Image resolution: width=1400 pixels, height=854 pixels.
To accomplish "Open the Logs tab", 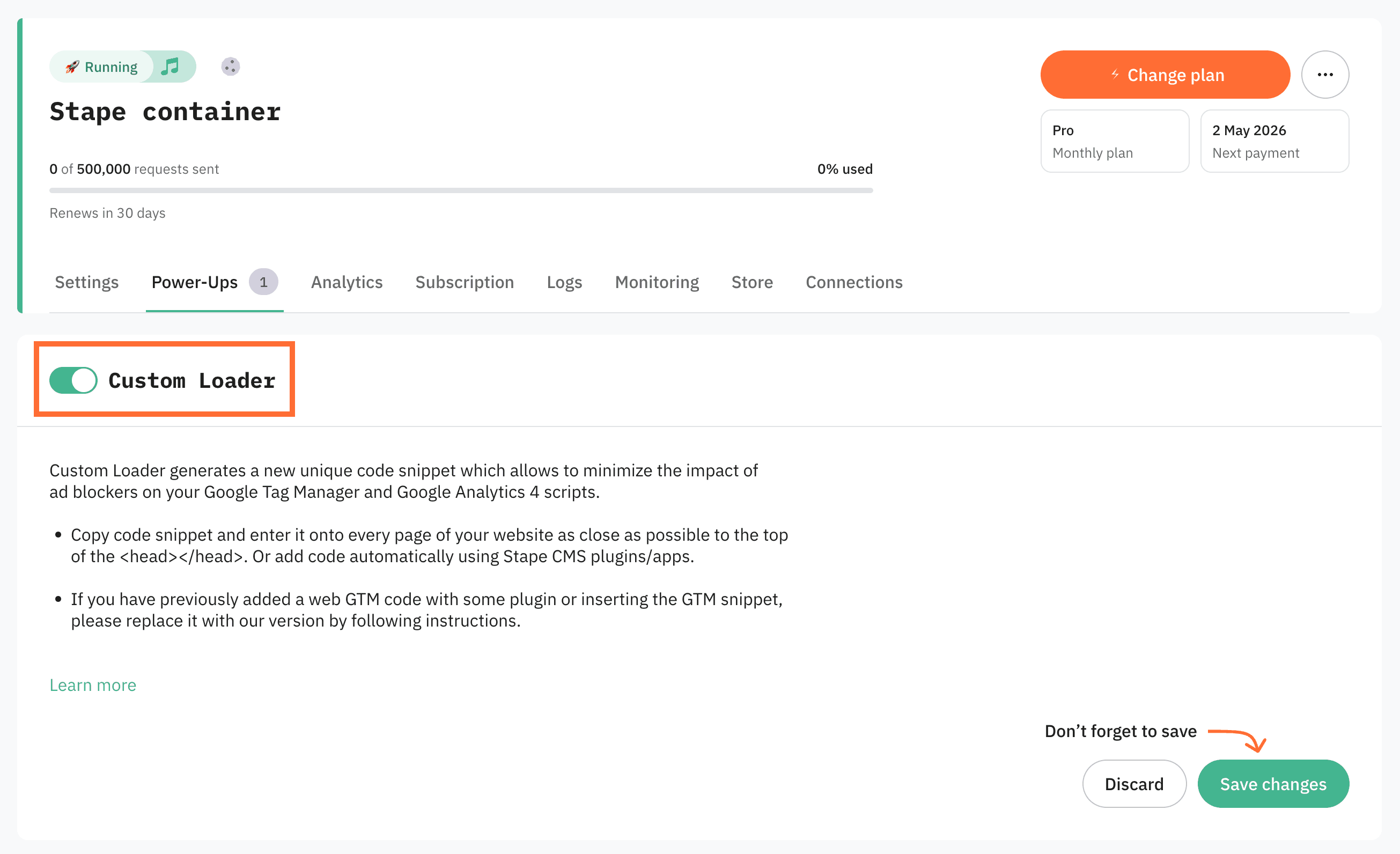I will [564, 282].
